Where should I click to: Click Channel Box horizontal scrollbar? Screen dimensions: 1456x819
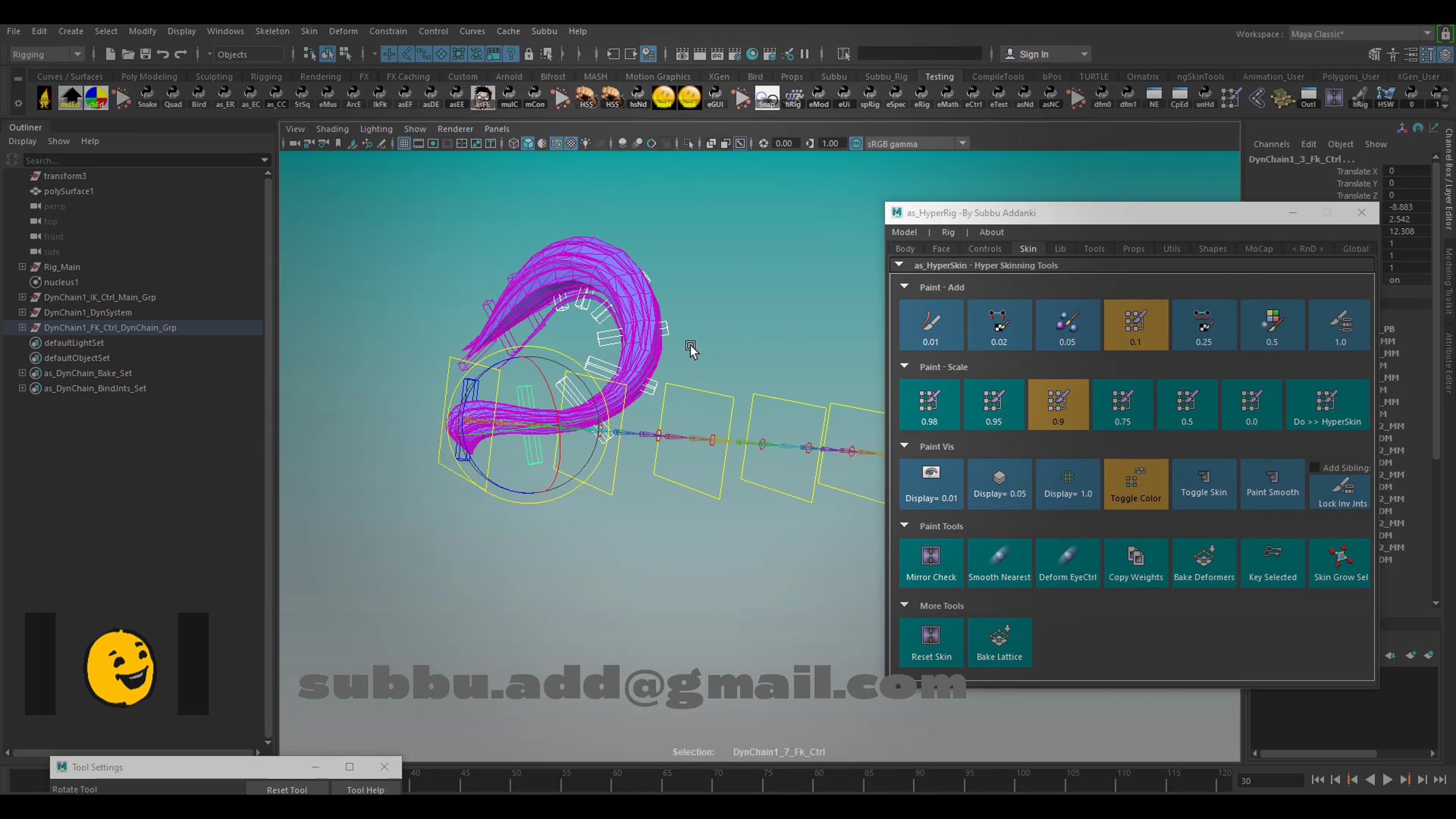1318,753
